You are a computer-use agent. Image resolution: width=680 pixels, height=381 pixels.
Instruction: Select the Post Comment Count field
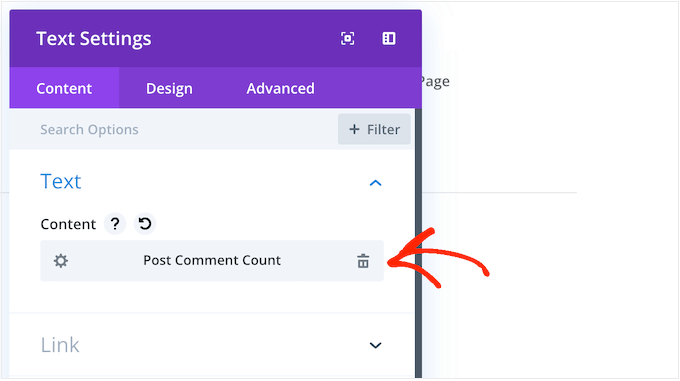(x=212, y=261)
